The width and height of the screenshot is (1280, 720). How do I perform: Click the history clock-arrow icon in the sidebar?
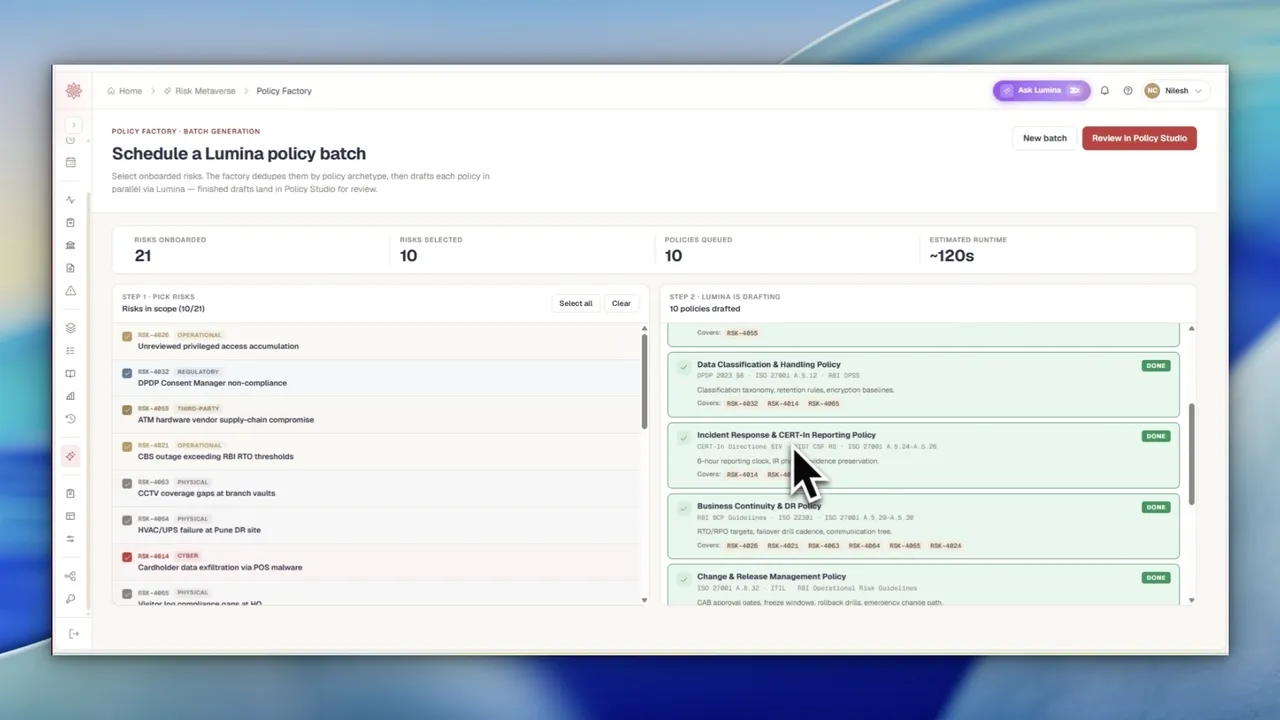[70, 419]
